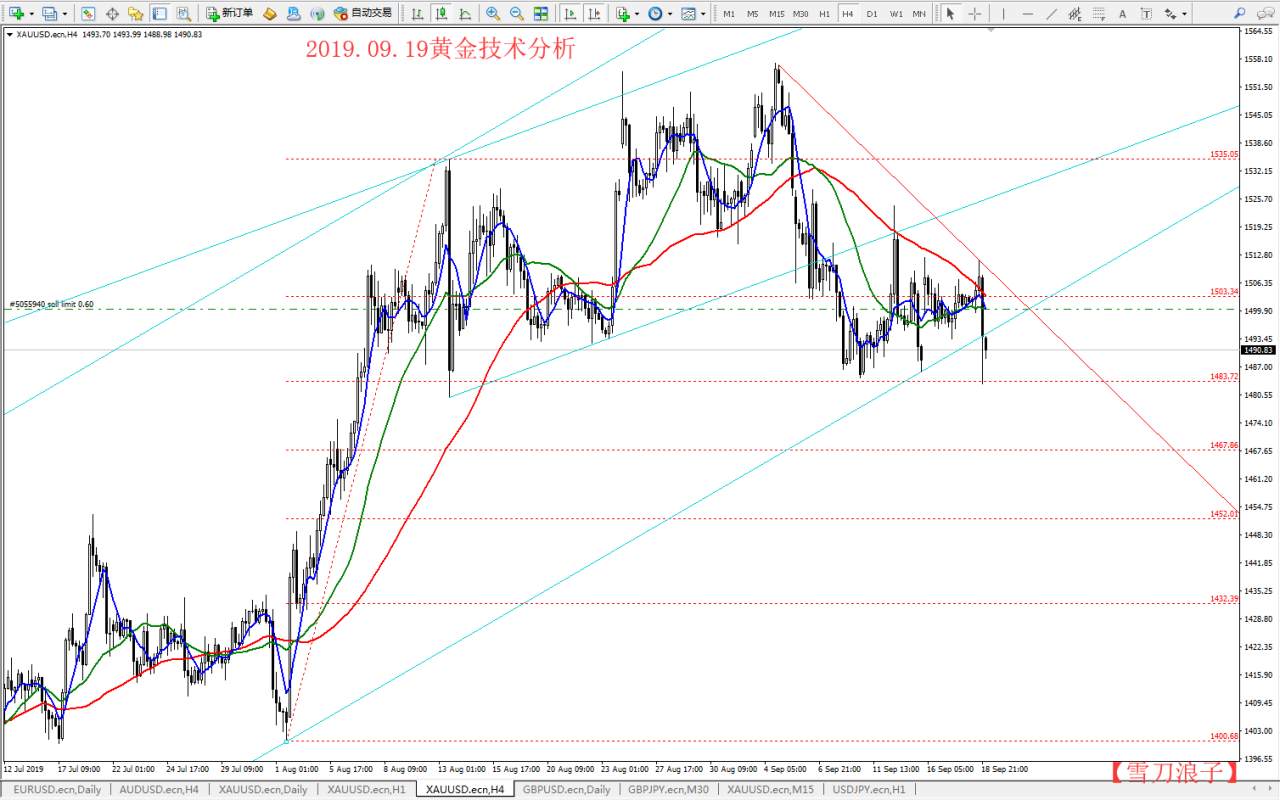Screen dimensions: 1280x800
Task: Click the 1483.72 Fibonacci level label
Action: (1224, 377)
